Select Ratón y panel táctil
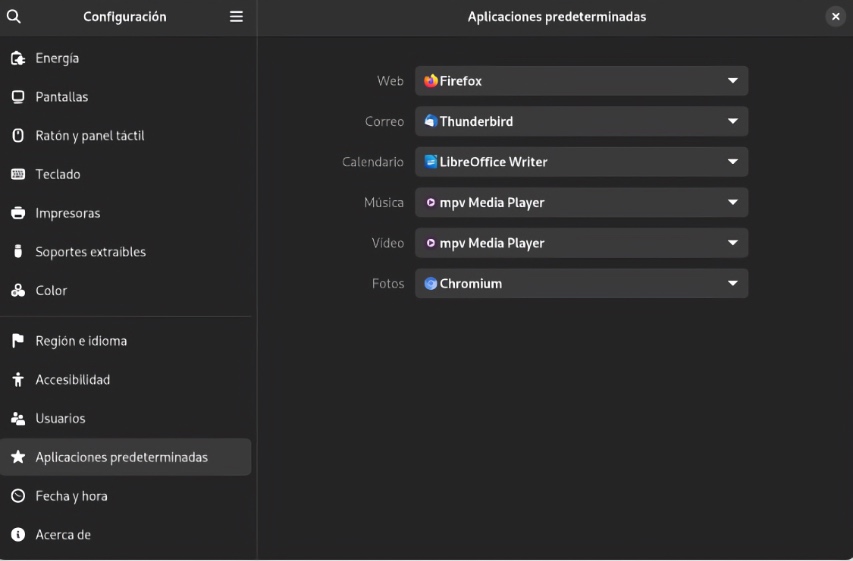This screenshot has width=853, height=561. pos(126,135)
